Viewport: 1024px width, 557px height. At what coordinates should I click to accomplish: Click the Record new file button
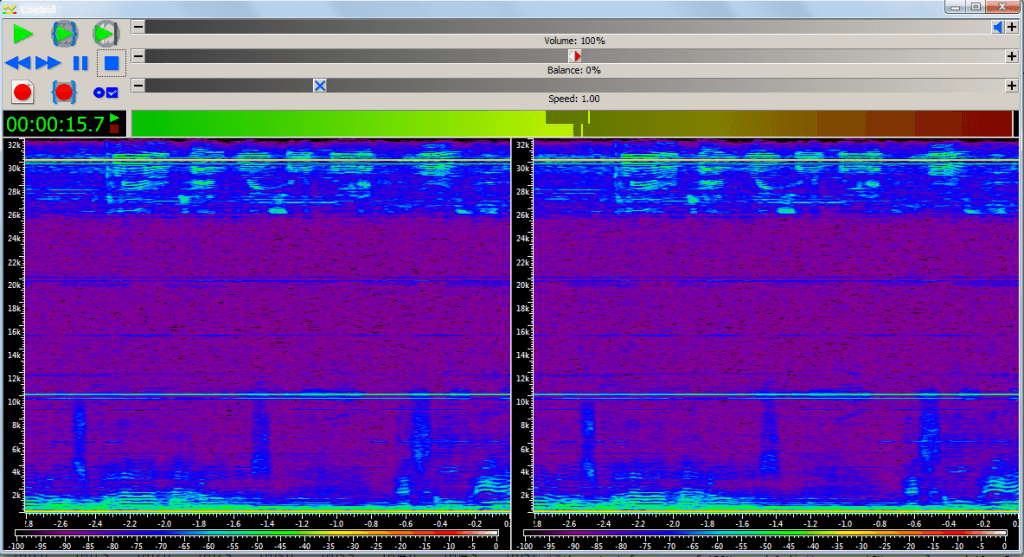click(x=23, y=93)
